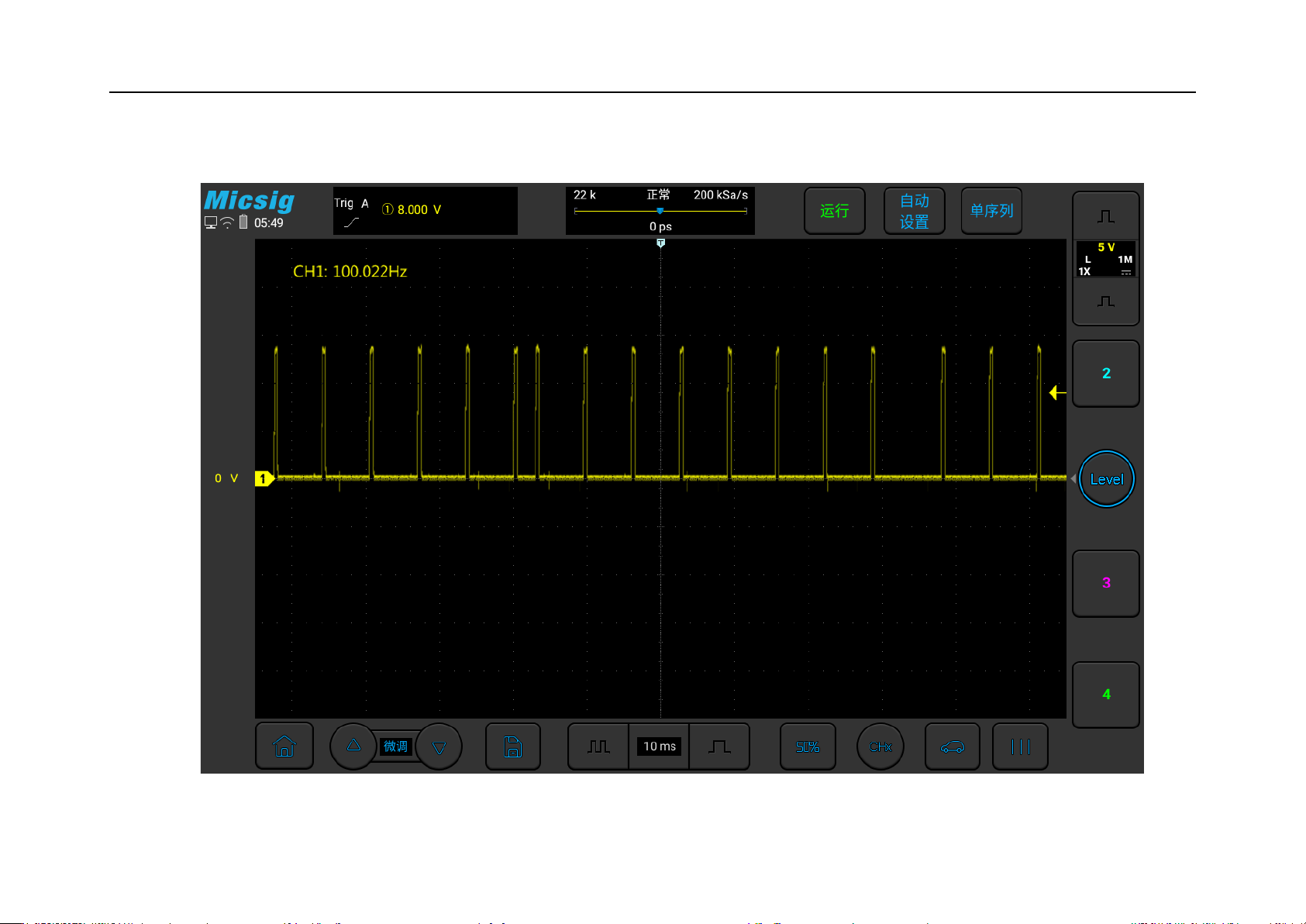The image size is (1306, 924).
Task: Click the 单序列 single sequence button
Action: (x=992, y=211)
